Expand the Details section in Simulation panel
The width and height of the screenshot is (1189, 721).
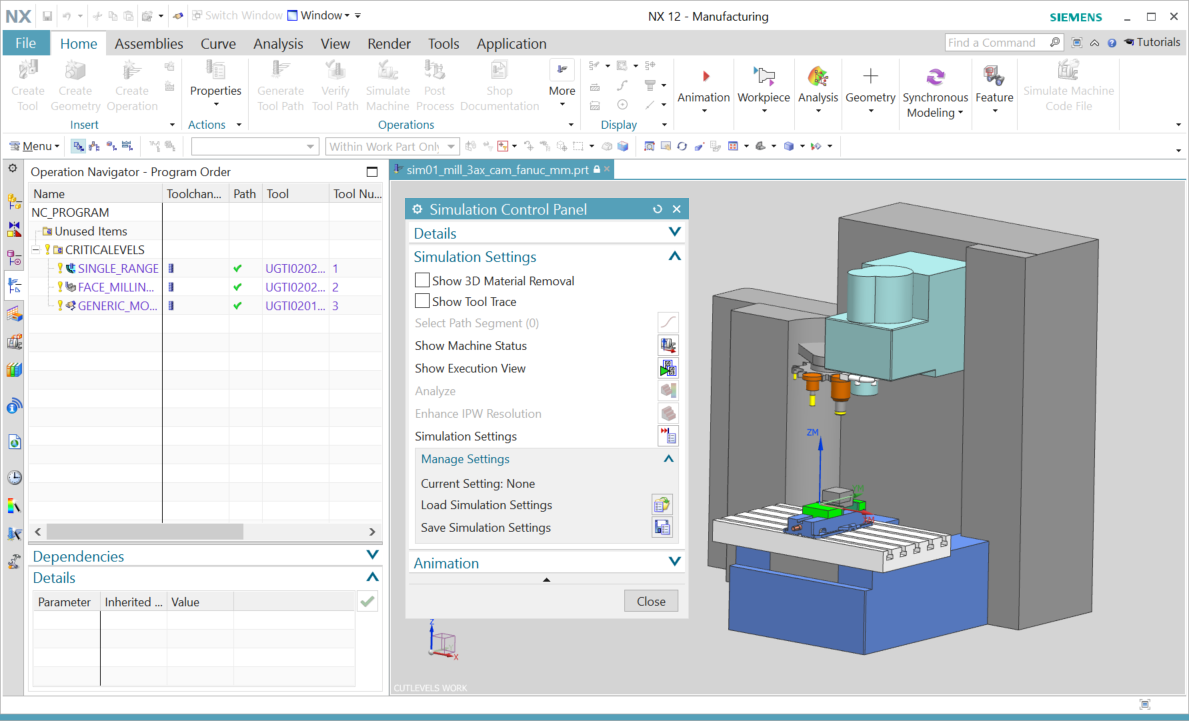tap(674, 232)
